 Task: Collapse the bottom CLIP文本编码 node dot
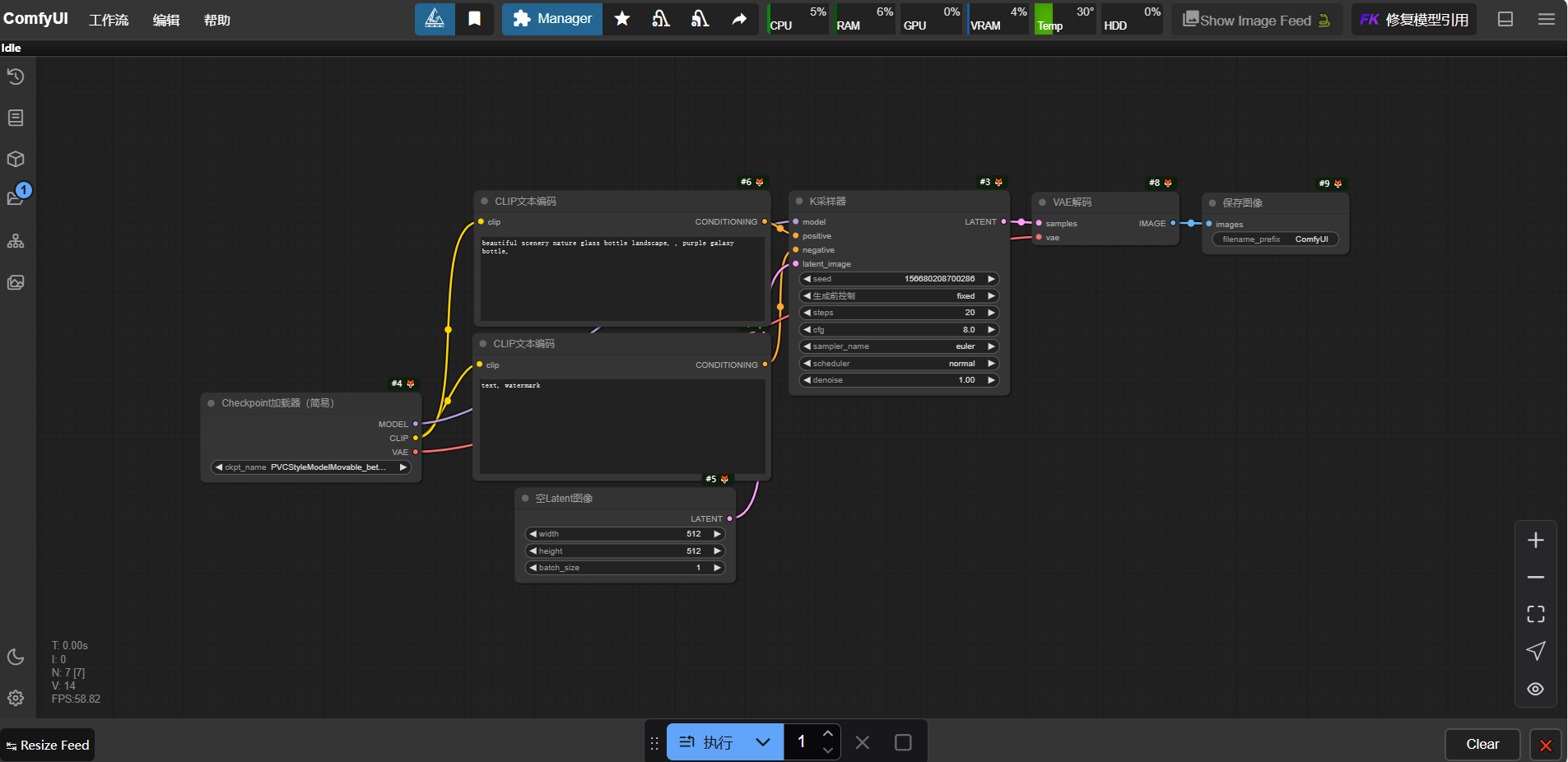coord(483,343)
